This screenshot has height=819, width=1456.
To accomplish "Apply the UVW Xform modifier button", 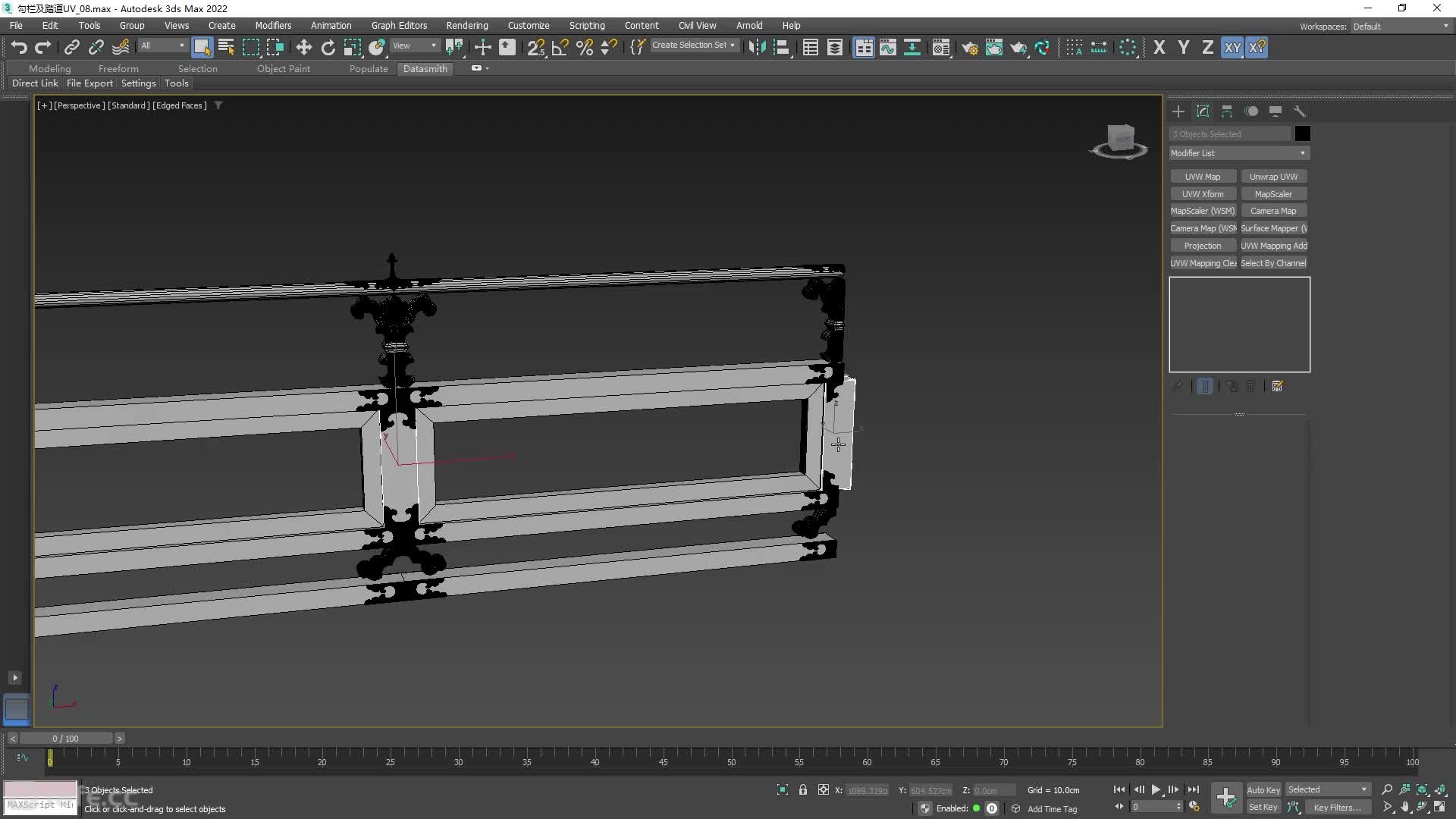I will (1203, 194).
